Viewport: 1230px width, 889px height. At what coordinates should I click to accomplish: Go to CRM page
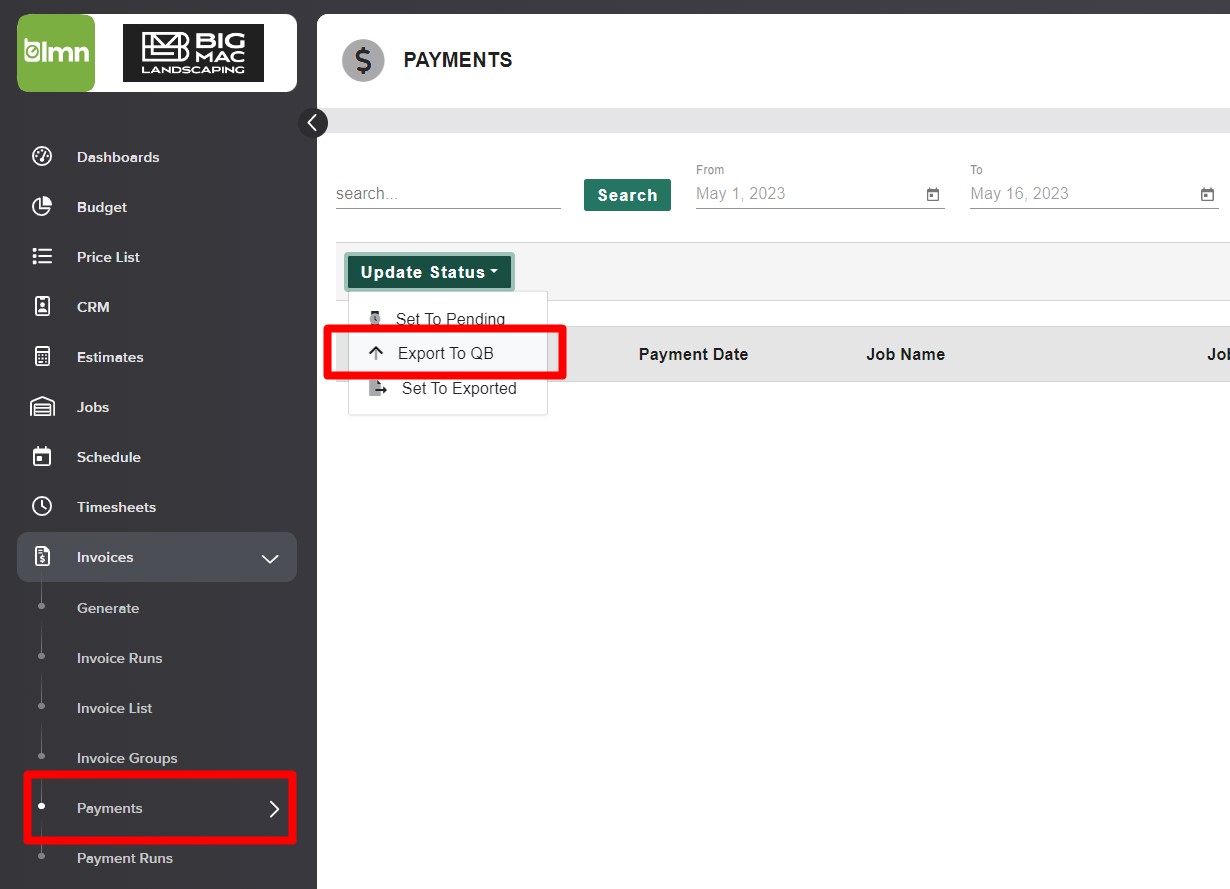click(93, 307)
